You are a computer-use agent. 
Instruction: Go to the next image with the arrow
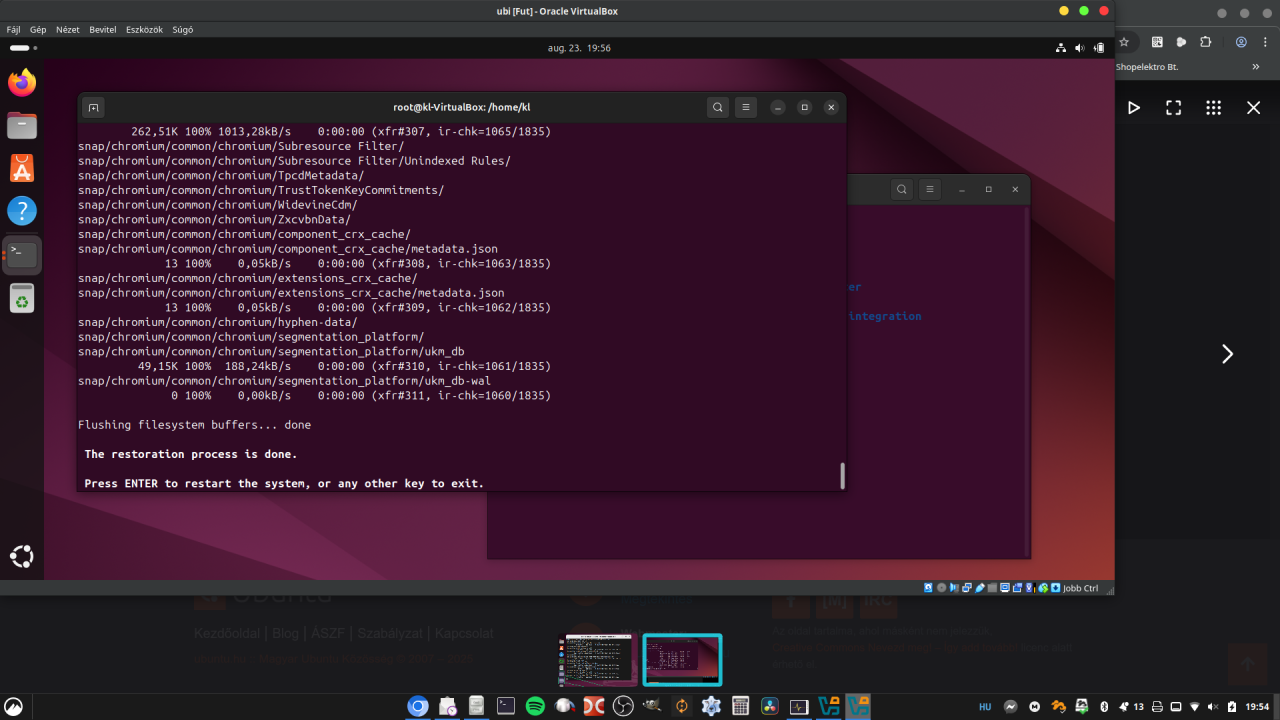click(x=1227, y=354)
